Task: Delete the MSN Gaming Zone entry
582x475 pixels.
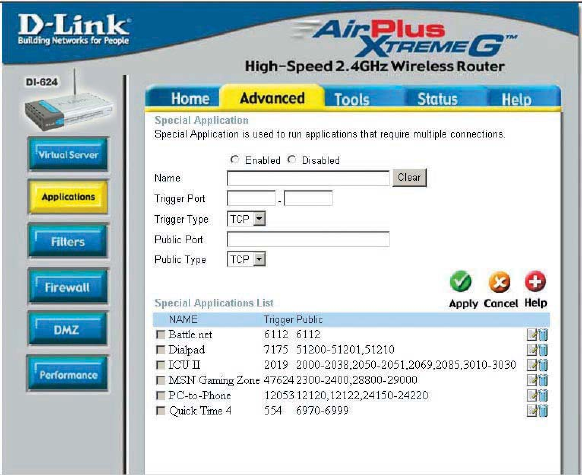Action: click(x=542, y=380)
